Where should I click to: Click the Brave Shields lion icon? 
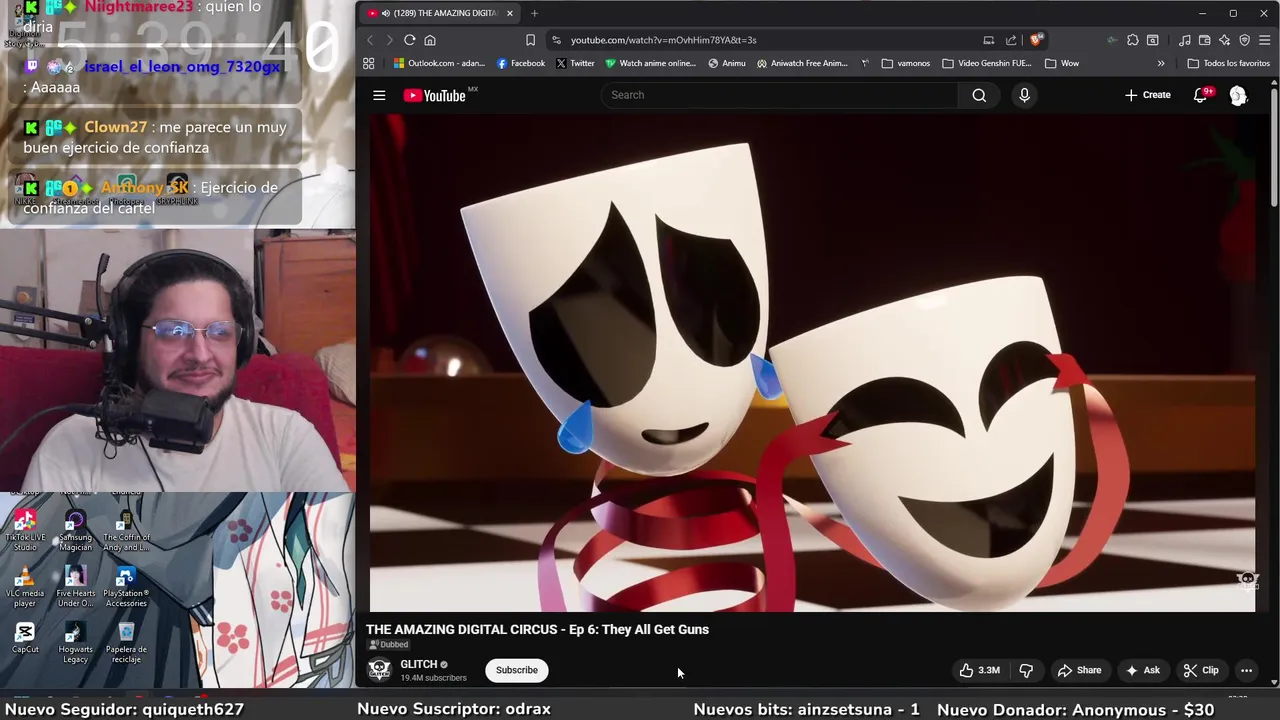1037,40
